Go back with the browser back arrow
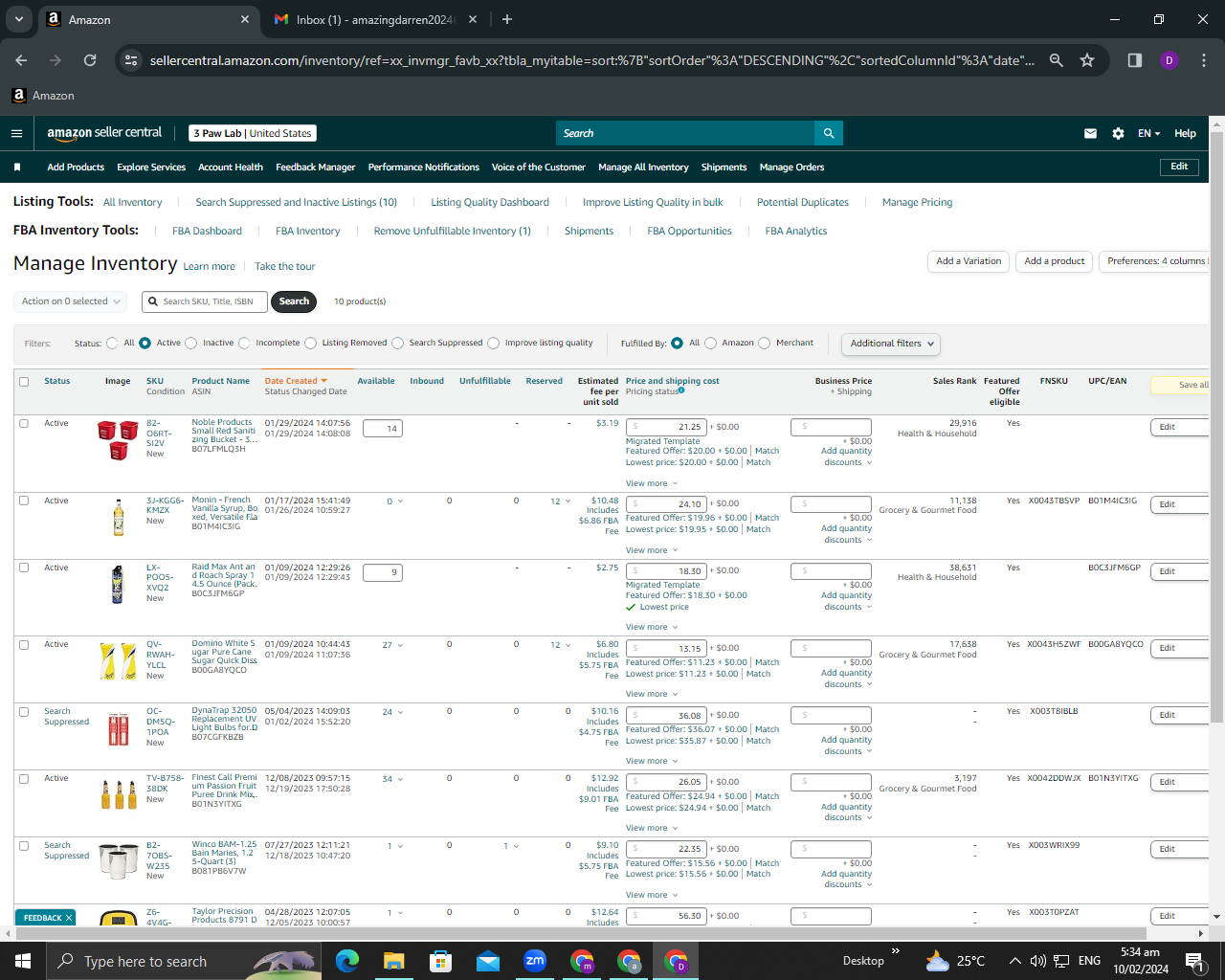The width and height of the screenshot is (1225, 980). pyautogui.click(x=21, y=60)
